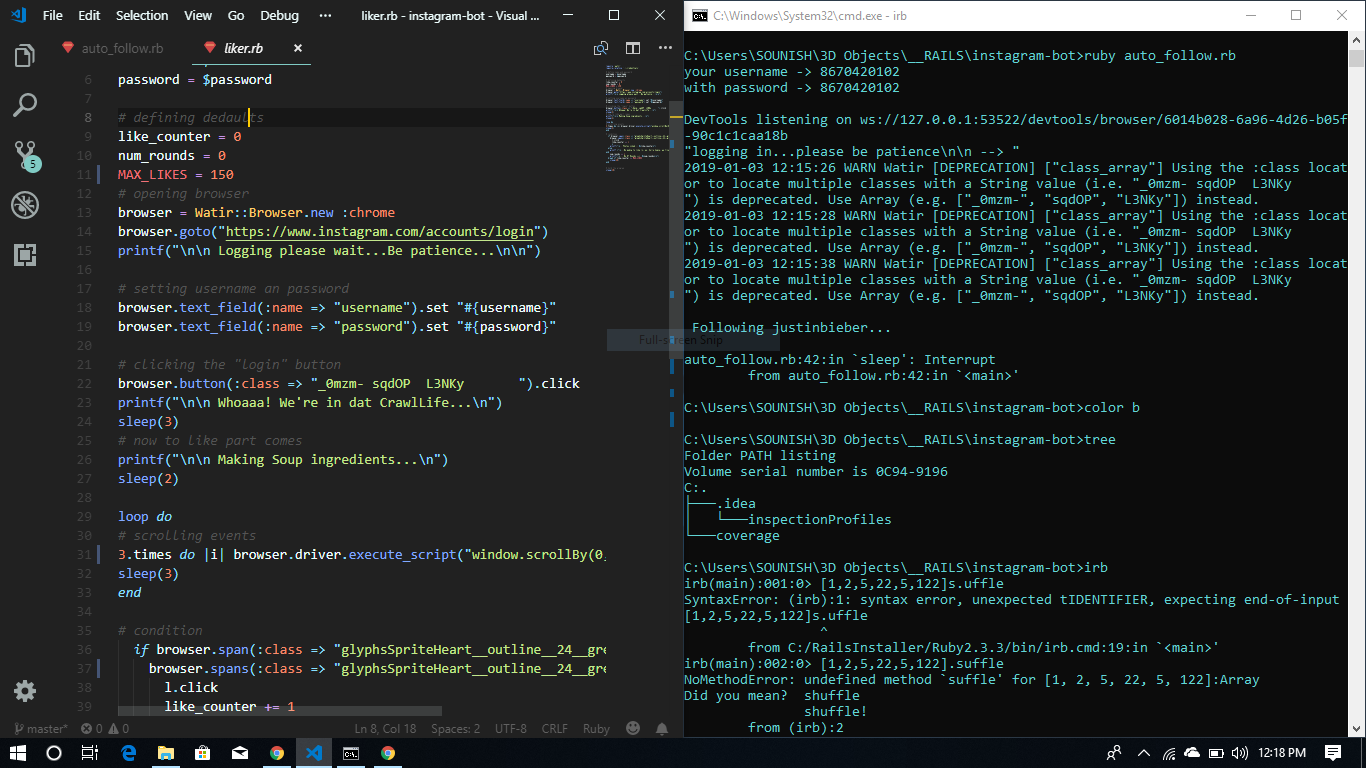The height and width of the screenshot is (768, 1366).
Task: Change indentation via Spaces: 2
Action: tap(455, 729)
